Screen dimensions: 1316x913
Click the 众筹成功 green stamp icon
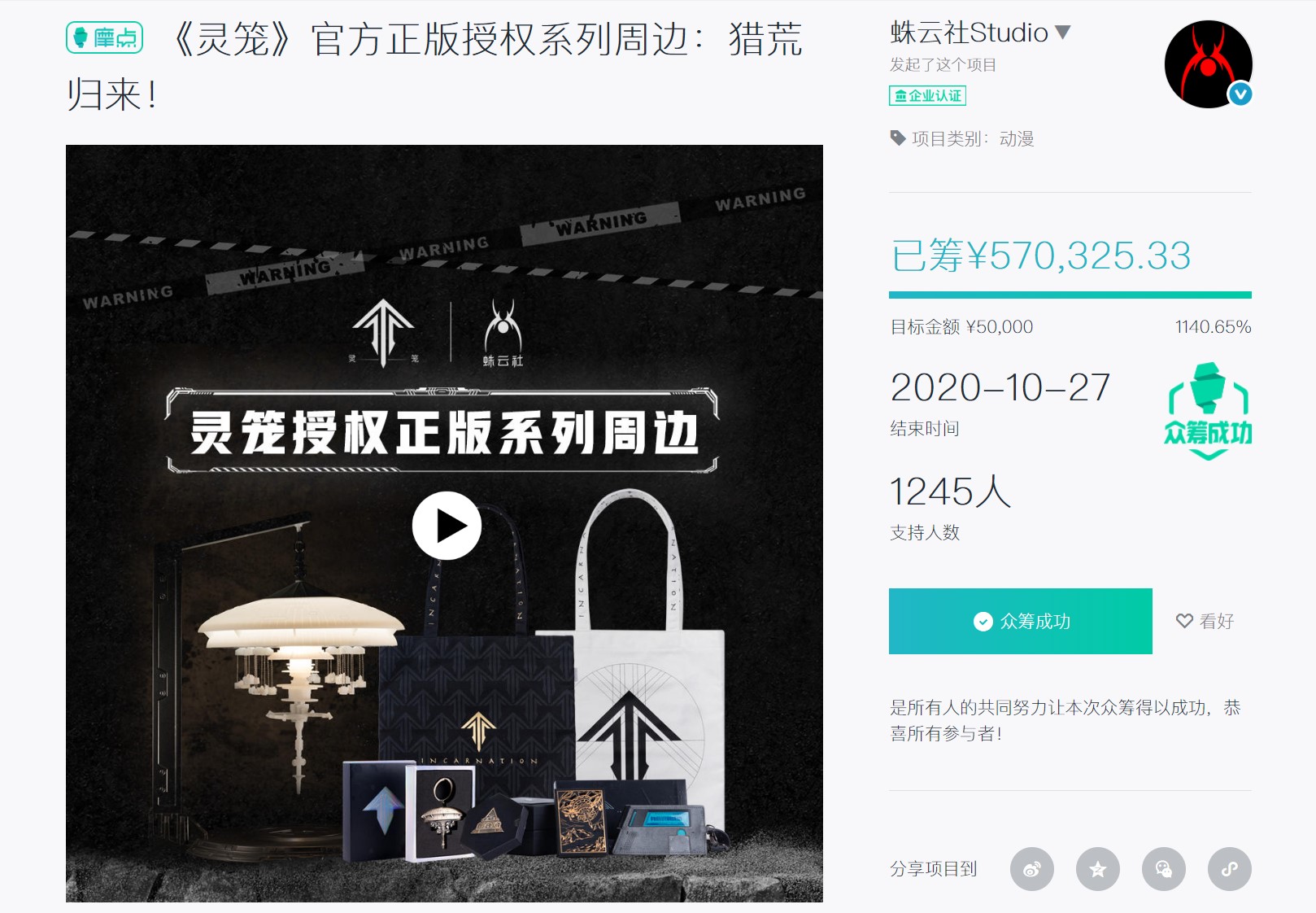click(x=1208, y=411)
